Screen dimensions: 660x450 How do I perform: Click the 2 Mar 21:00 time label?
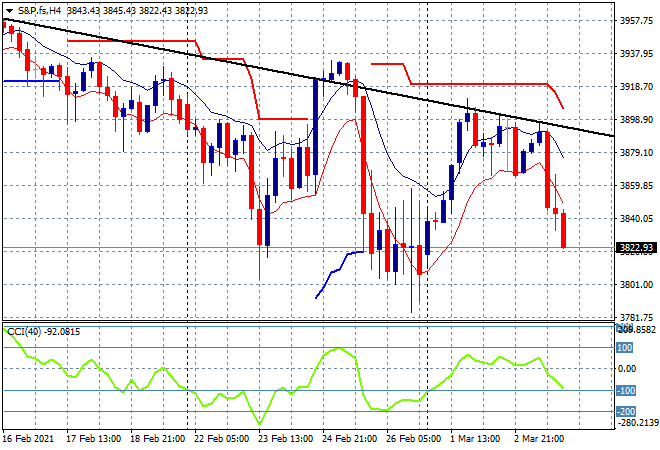[x=539, y=439]
